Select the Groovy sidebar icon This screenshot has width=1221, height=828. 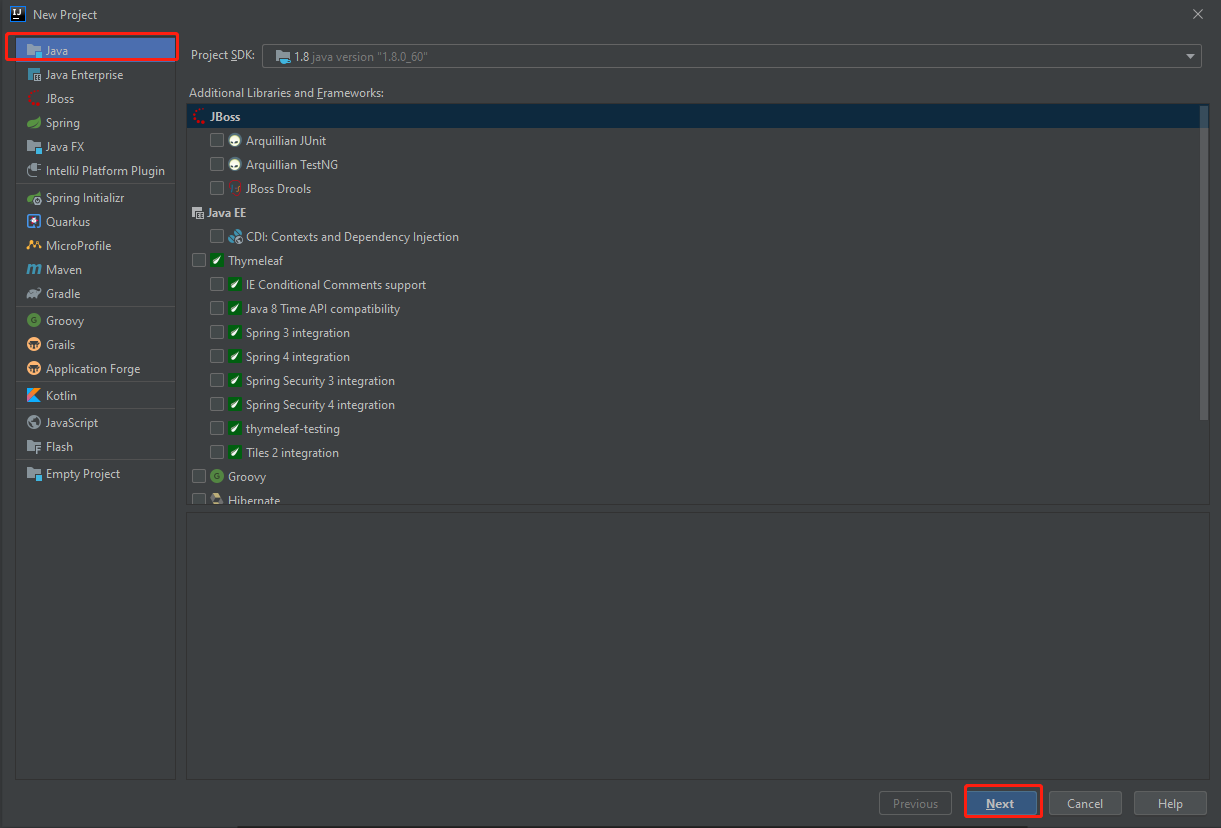(33, 320)
